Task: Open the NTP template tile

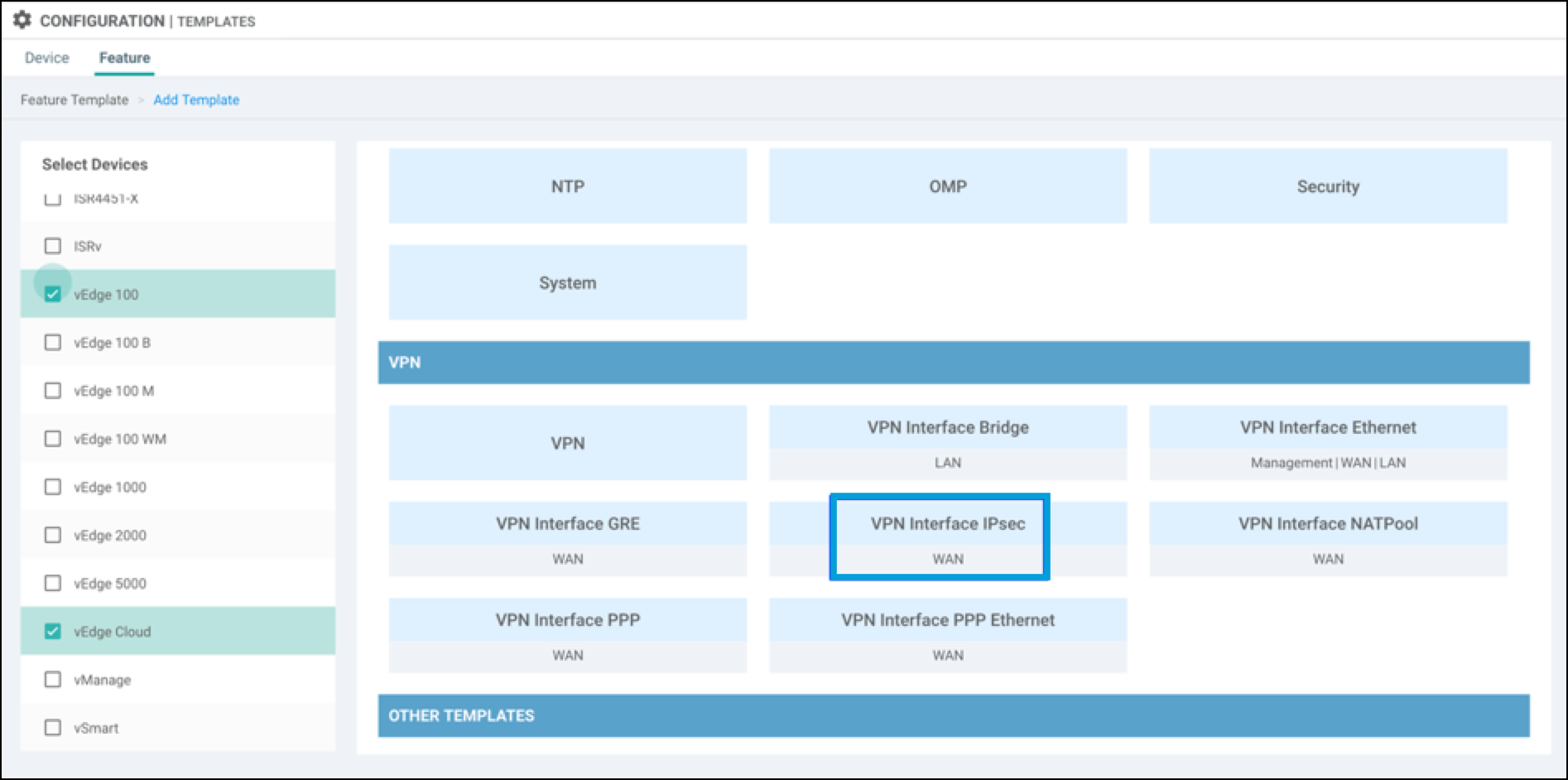Action: [568, 186]
